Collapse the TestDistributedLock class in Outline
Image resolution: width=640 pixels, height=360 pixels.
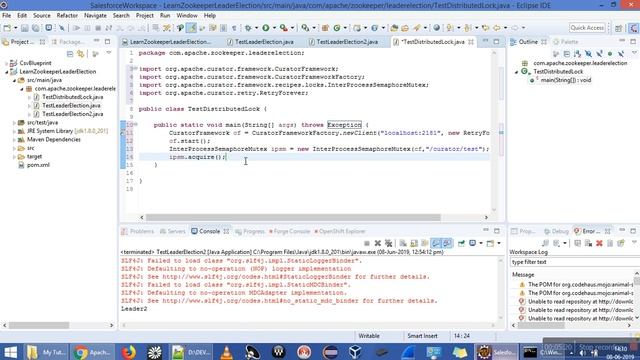pyautogui.click(x=516, y=72)
